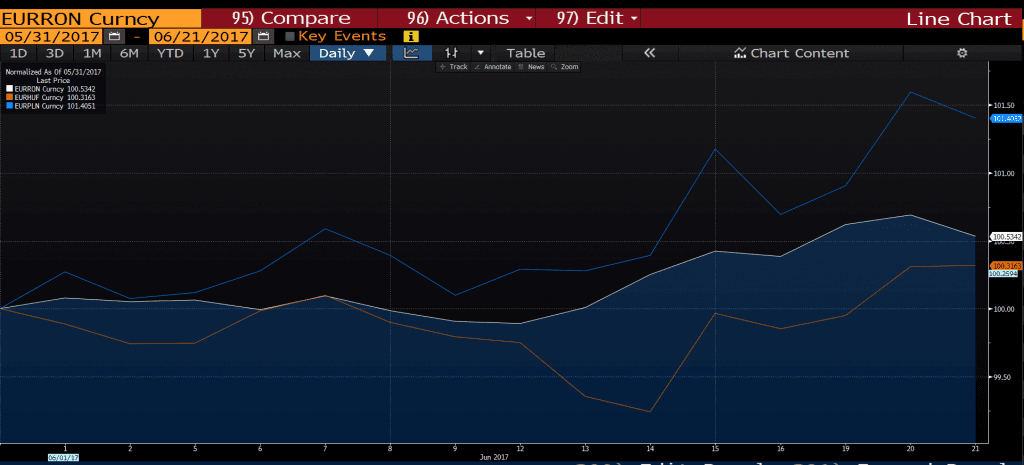Switch to Table view
The width and height of the screenshot is (1024, 465).
tap(526, 54)
